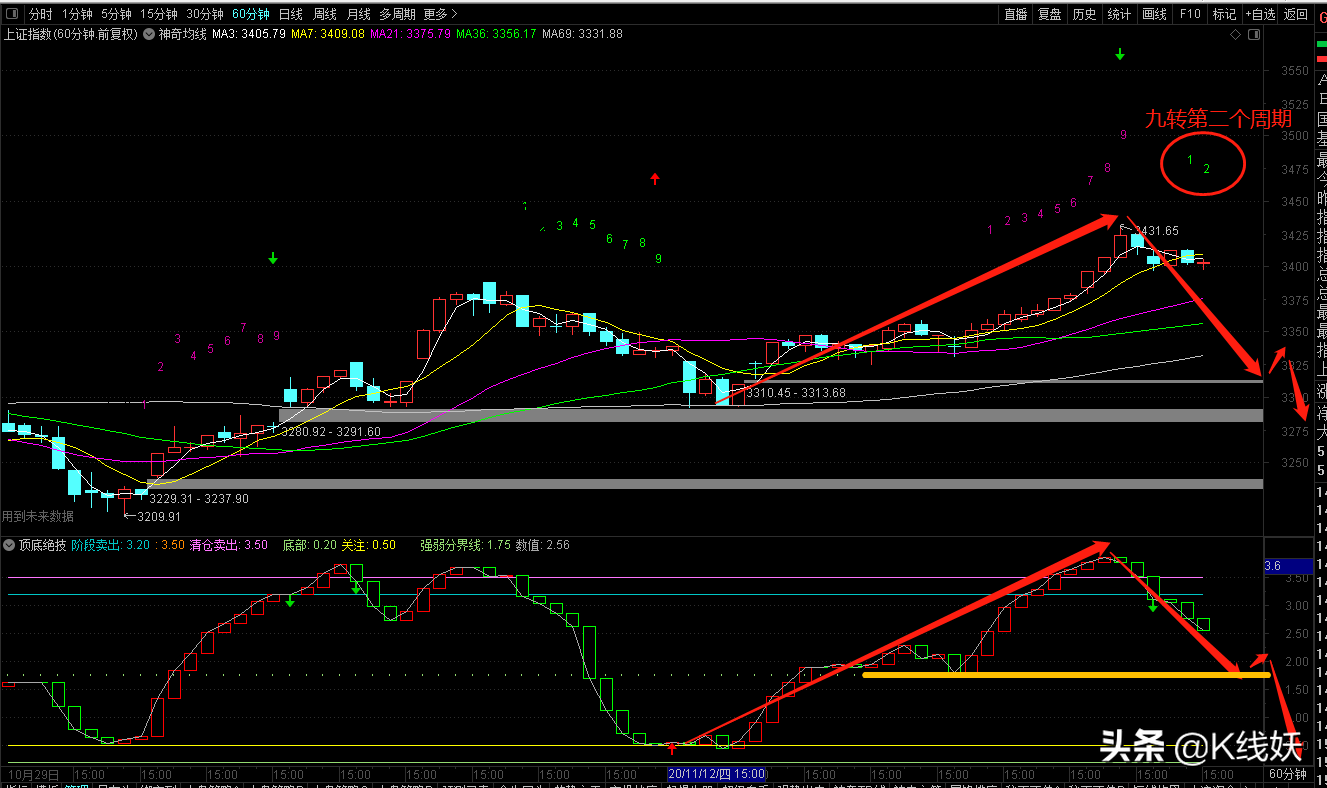Open the F10 company information

pos(1190,14)
